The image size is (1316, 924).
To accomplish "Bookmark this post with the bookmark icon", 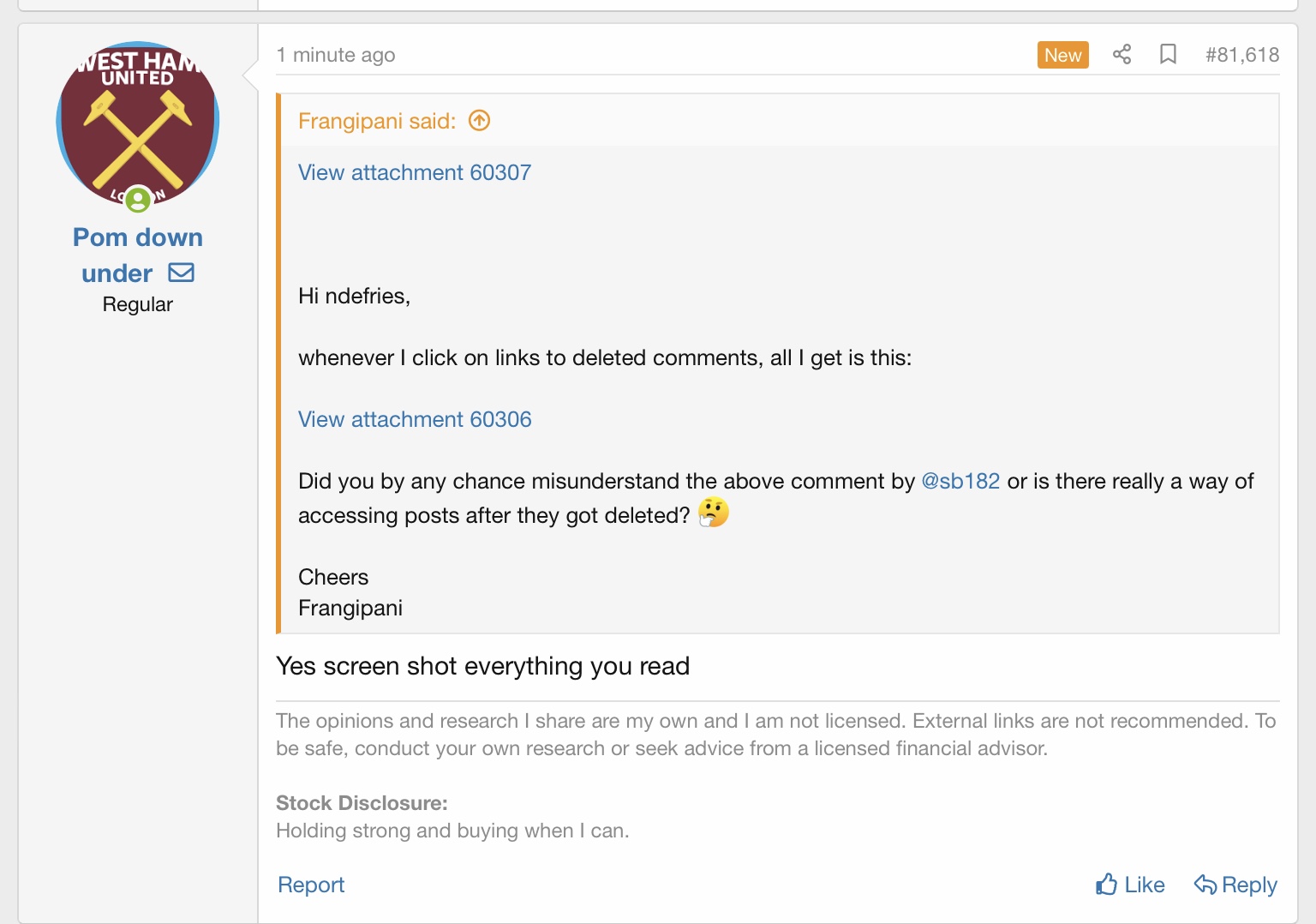I will click(x=1168, y=55).
